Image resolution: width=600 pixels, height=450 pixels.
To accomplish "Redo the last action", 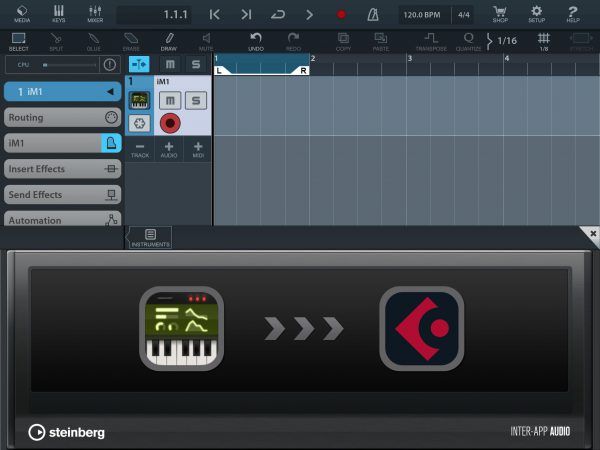I will (293, 42).
